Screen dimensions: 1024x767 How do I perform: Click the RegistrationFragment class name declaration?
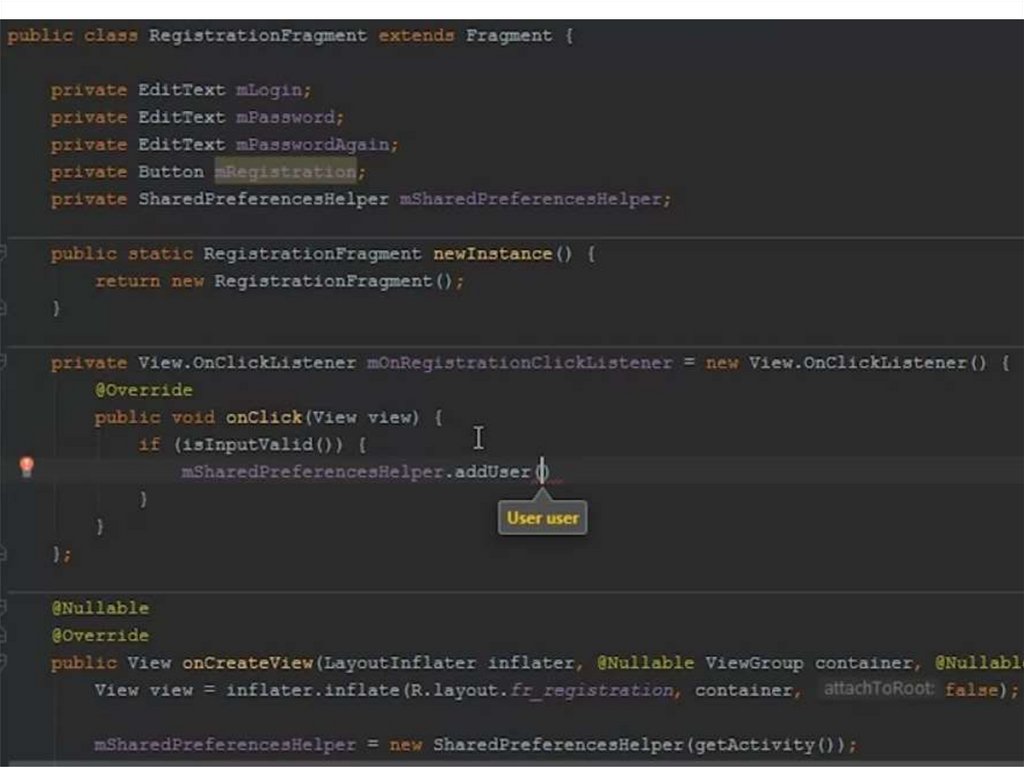pos(258,36)
